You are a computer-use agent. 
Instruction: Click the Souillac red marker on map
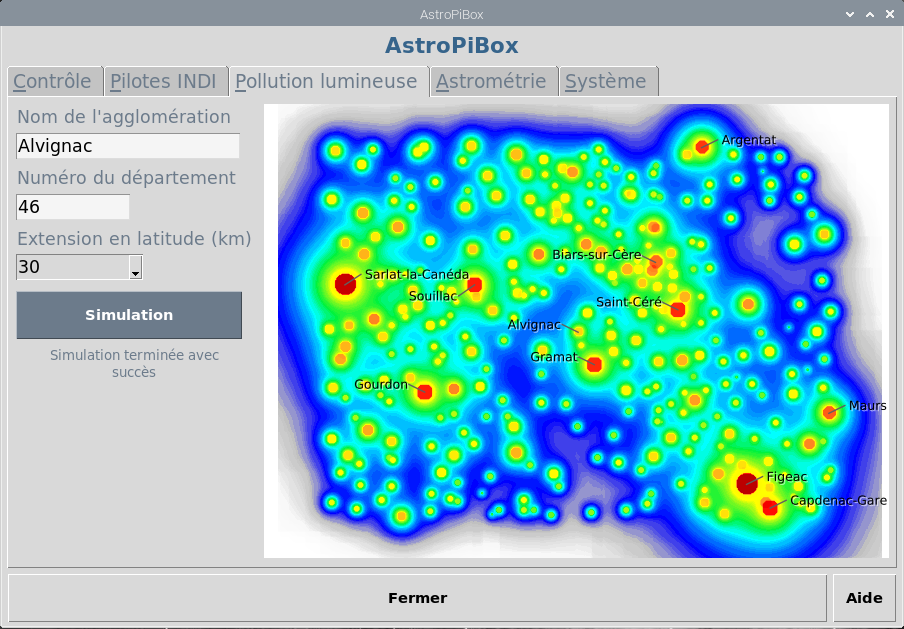coord(474,285)
